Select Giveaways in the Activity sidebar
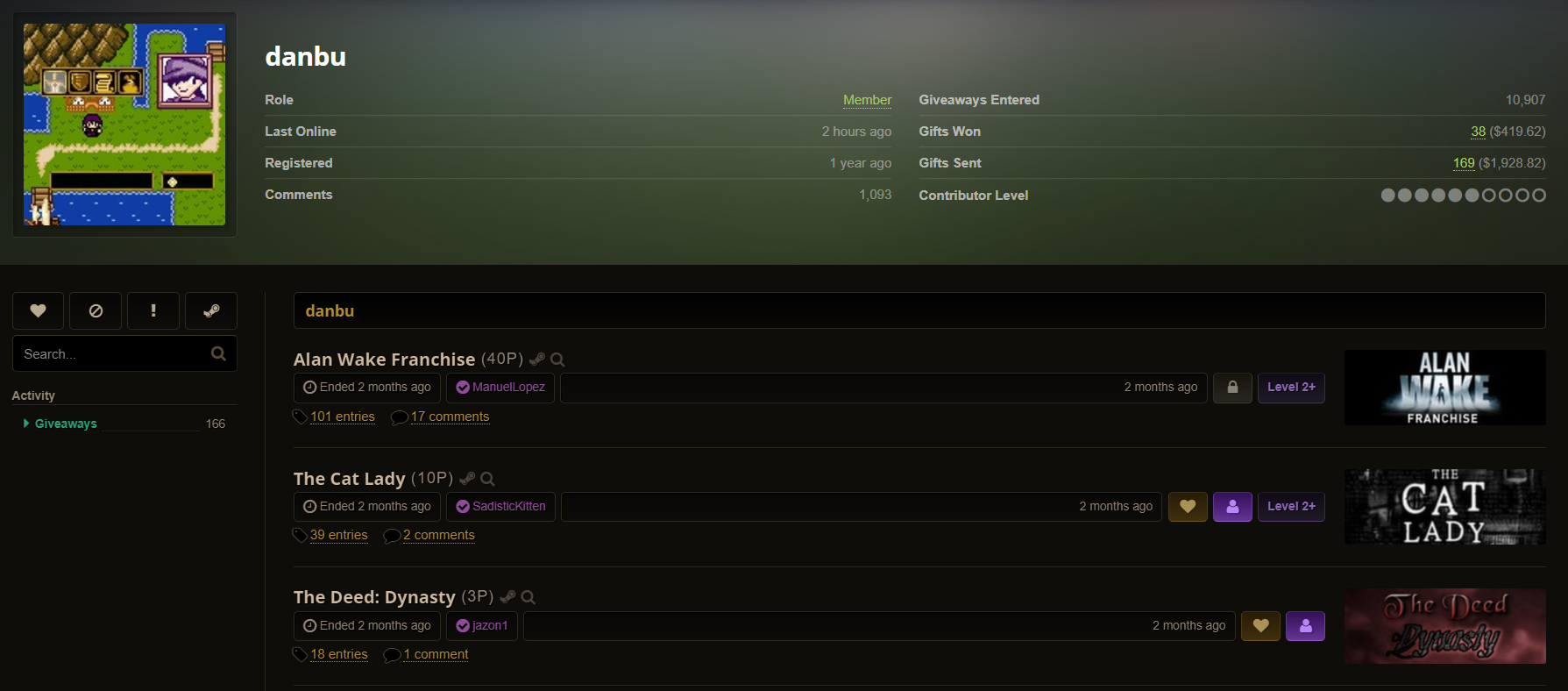This screenshot has height=691, width=1568. click(66, 424)
